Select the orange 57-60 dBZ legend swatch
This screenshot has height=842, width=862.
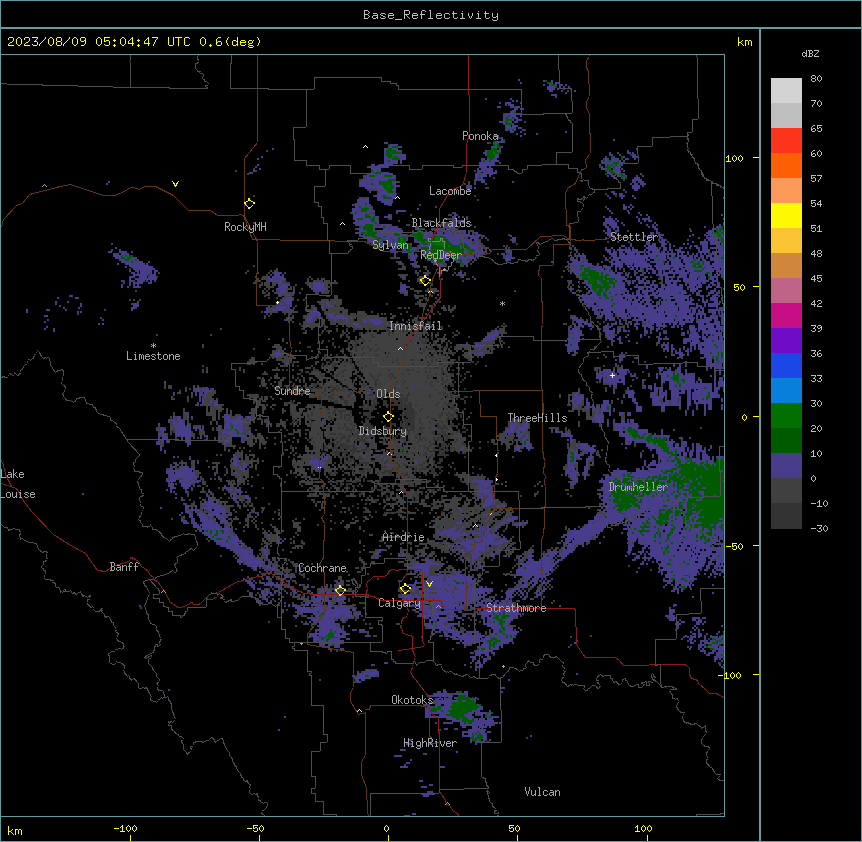786,166
